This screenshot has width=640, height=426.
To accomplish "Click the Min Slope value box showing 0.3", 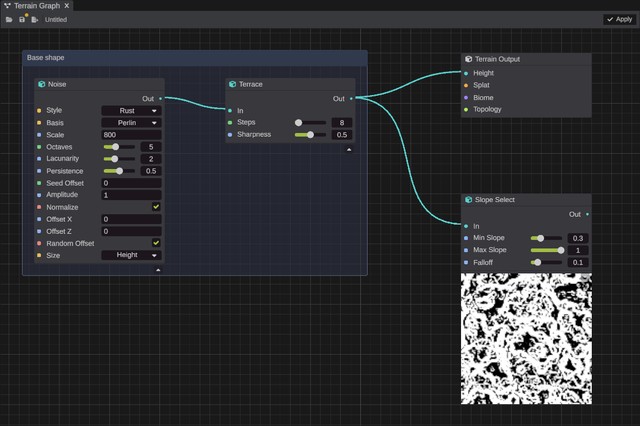I will click(578, 238).
